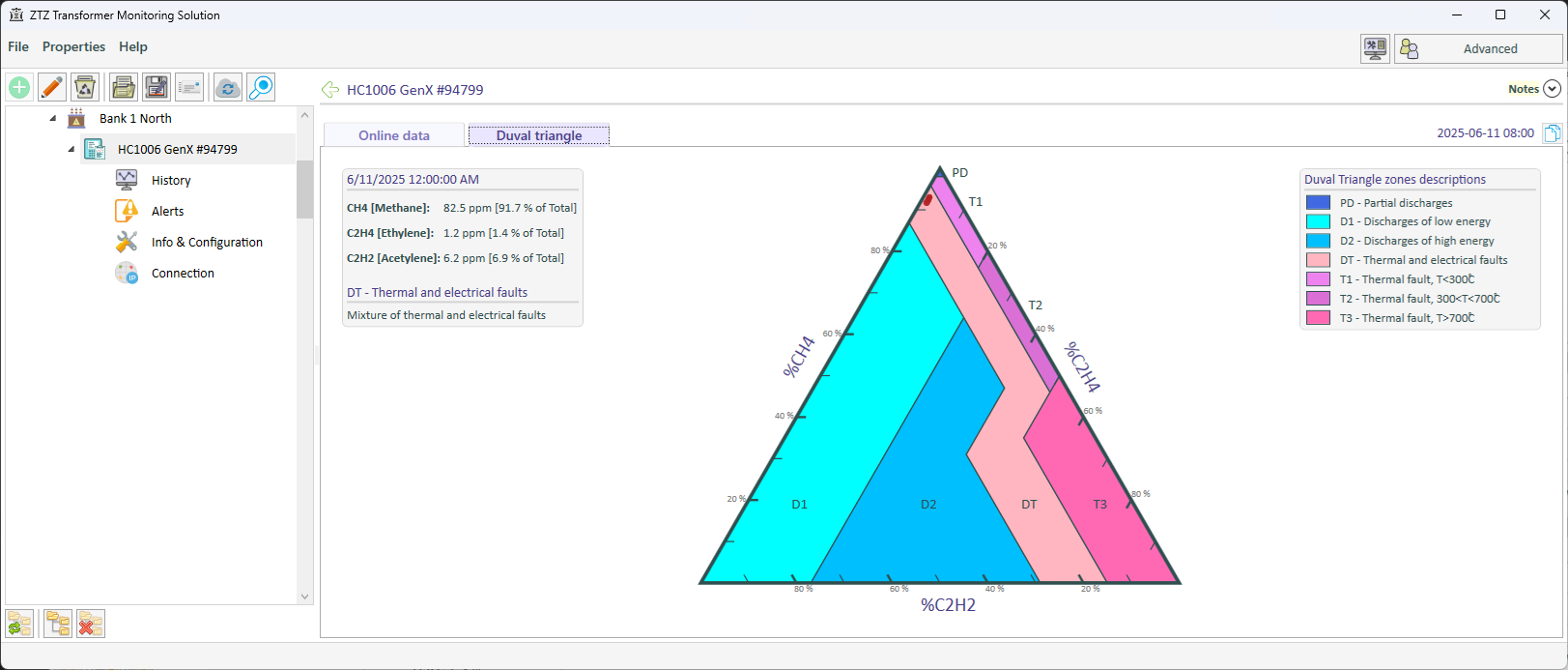Click the green add (plus) toolbar icon
Screen dimensions: 1568x670
click(19, 88)
